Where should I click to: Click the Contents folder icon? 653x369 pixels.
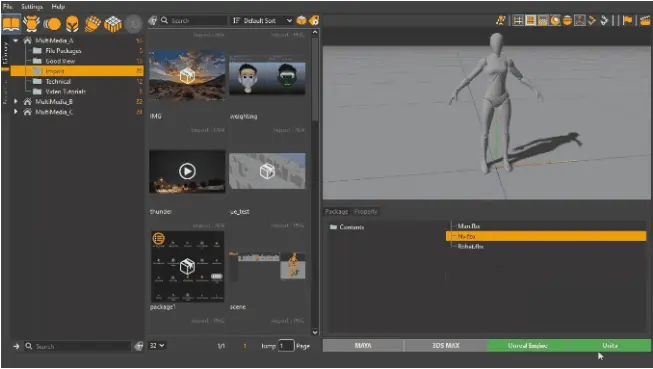333,227
